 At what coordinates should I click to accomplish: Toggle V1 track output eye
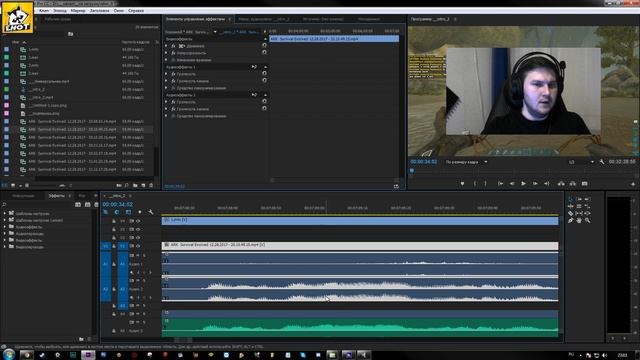(x=138, y=246)
